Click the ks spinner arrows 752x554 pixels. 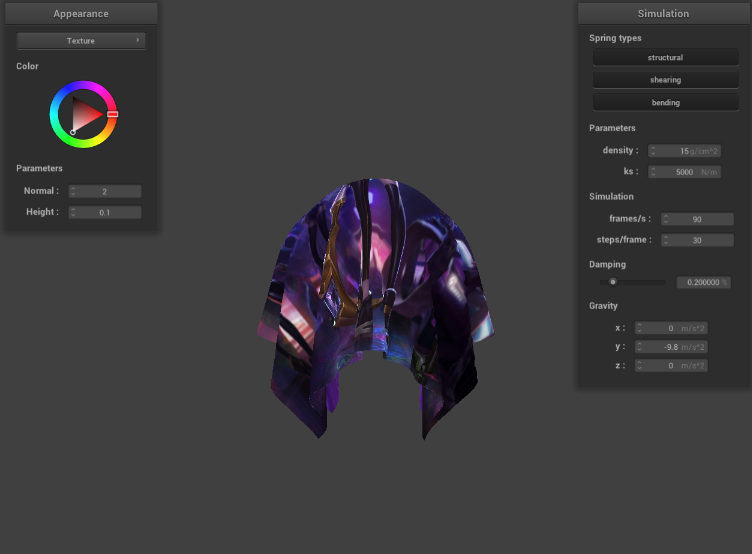[653, 172]
